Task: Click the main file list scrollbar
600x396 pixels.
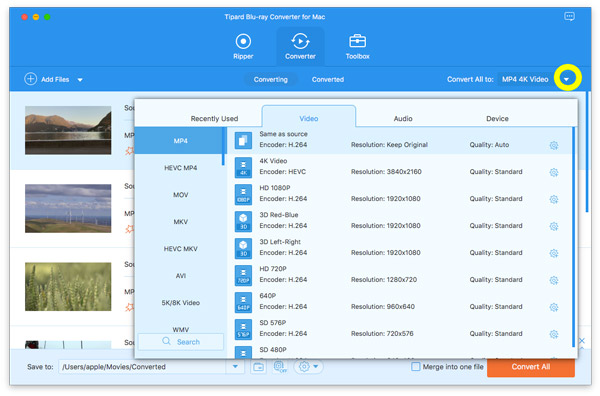Action: coord(587,152)
